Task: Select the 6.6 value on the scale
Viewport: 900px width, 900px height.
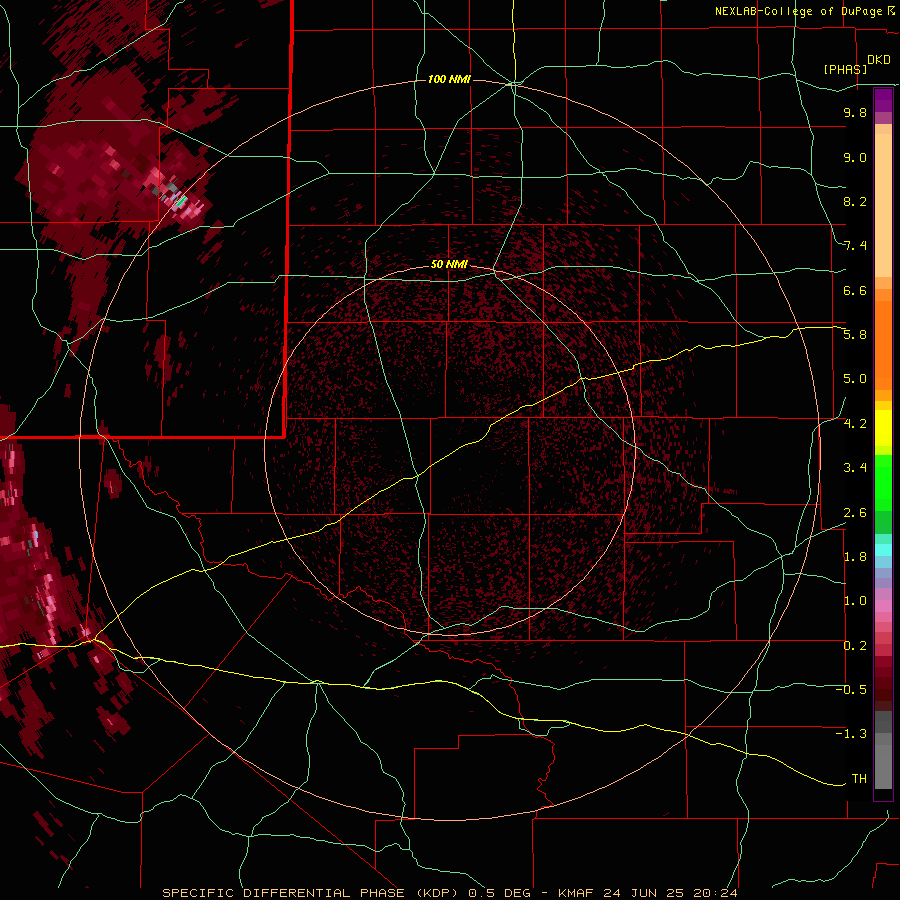Action: (x=855, y=290)
